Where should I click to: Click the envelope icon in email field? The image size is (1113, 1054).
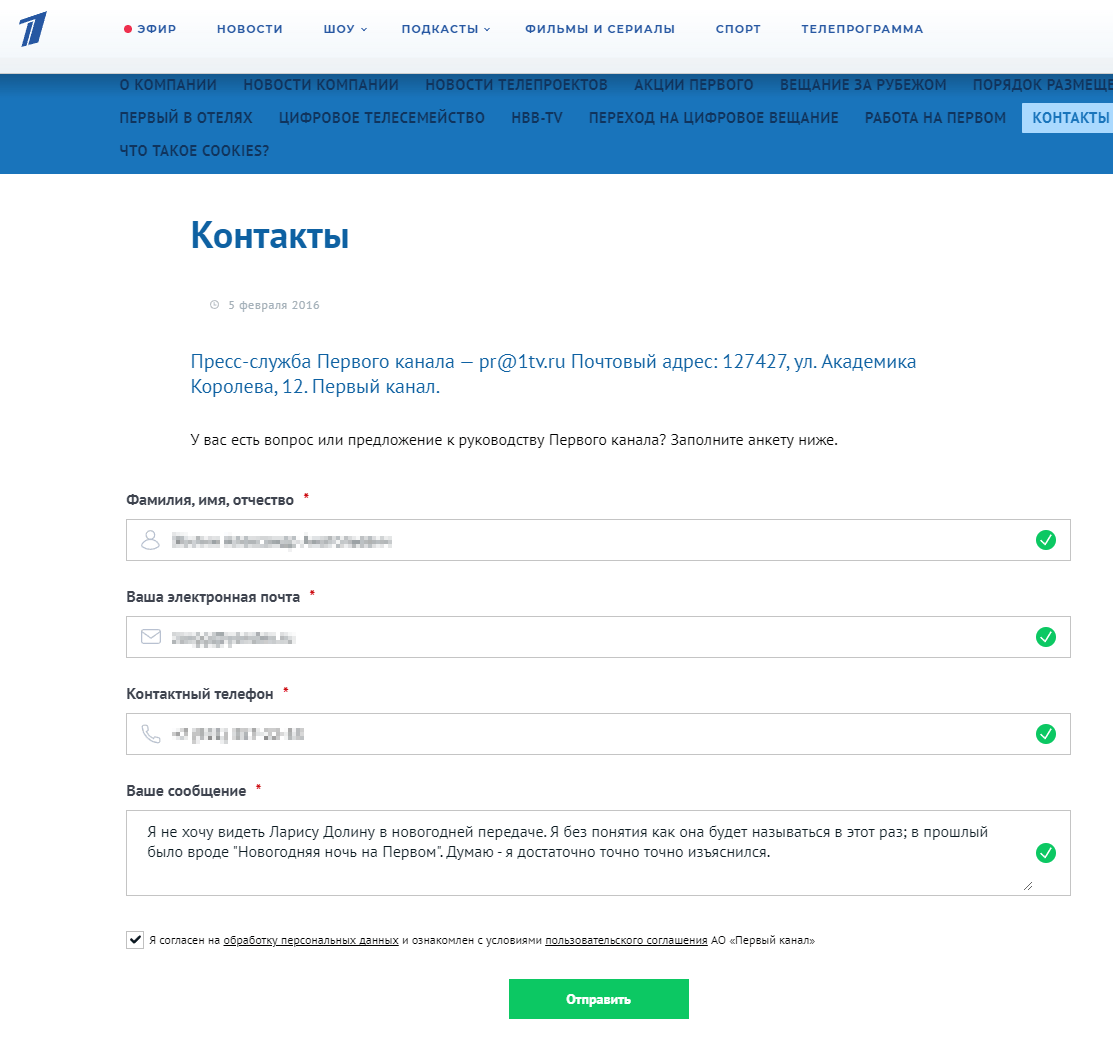pyautogui.click(x=150, y=637)
